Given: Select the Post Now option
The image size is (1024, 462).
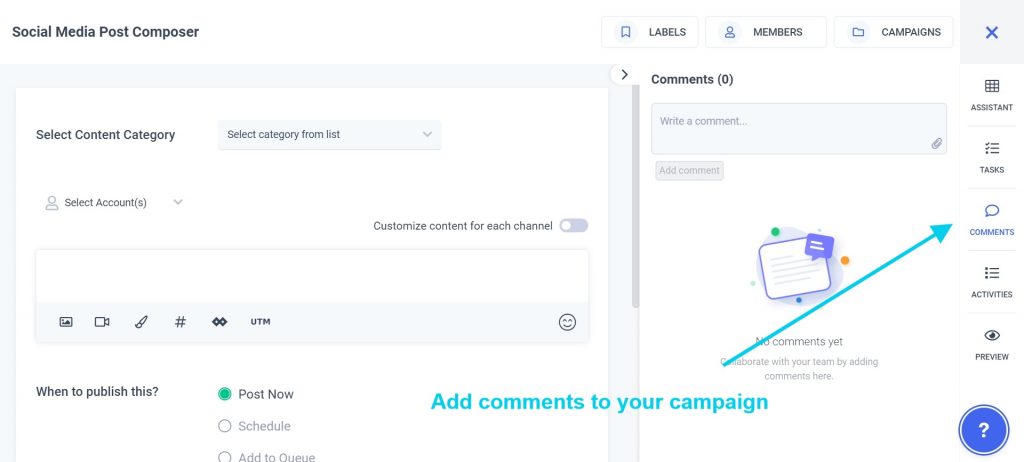Looking at the screenshot, I should click(225, 394).
